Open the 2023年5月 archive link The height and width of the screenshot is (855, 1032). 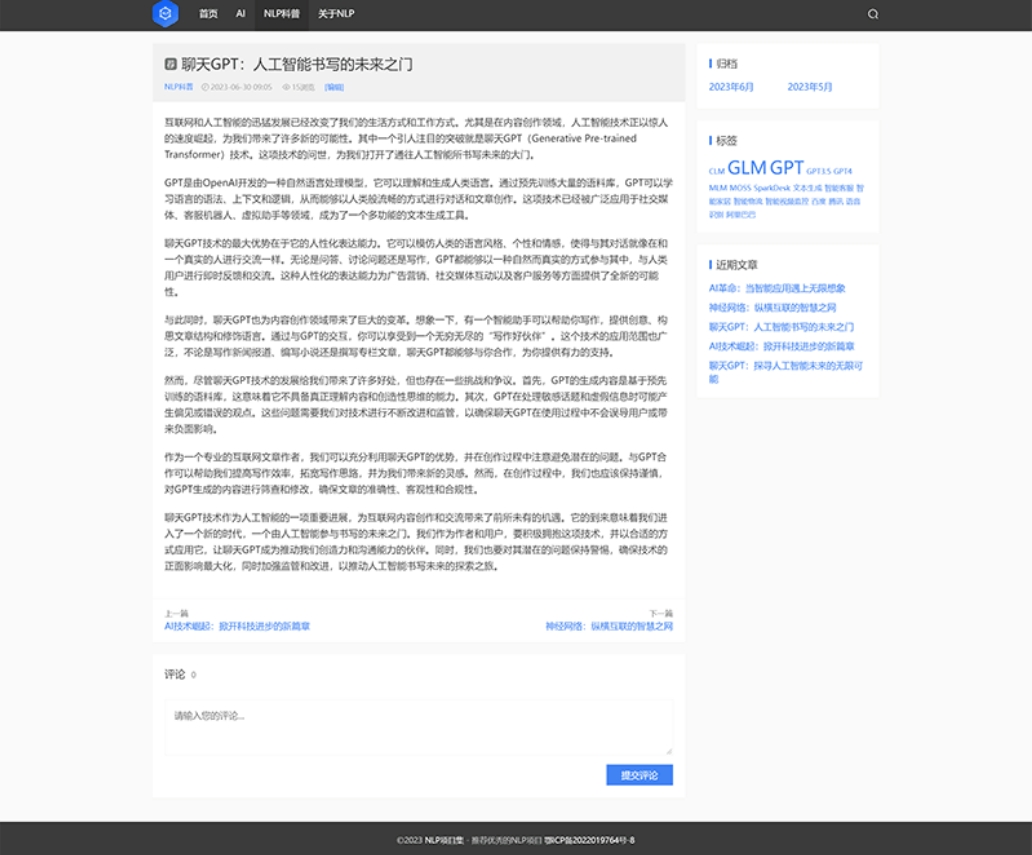pos(810,87)
